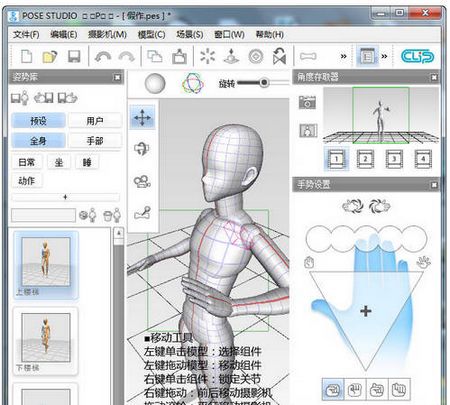Click the New file icon in toolbar
450x405 pixels.
[26, 56]
